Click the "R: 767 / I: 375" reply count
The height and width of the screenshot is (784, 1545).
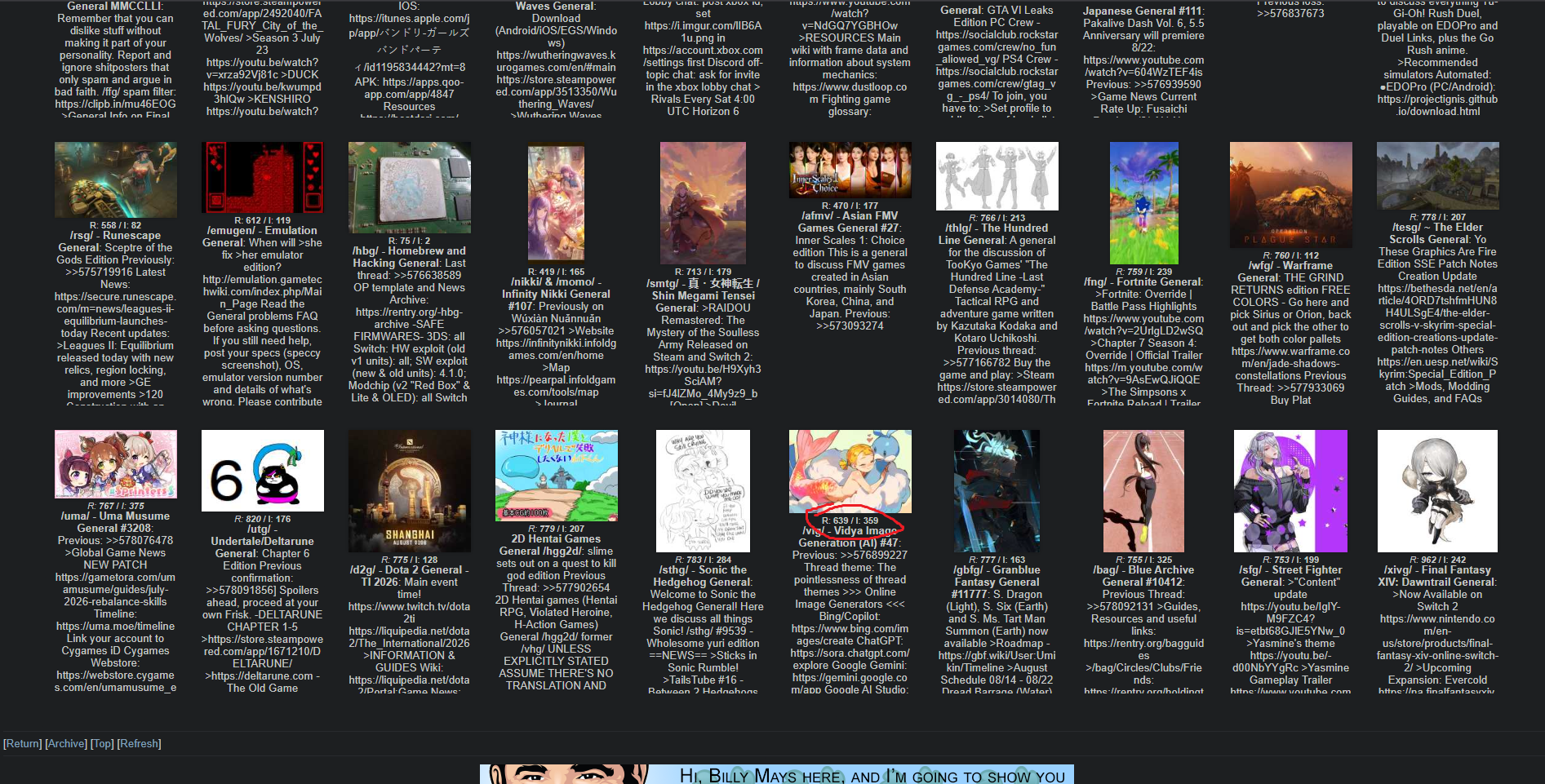(x=115, y=506)
